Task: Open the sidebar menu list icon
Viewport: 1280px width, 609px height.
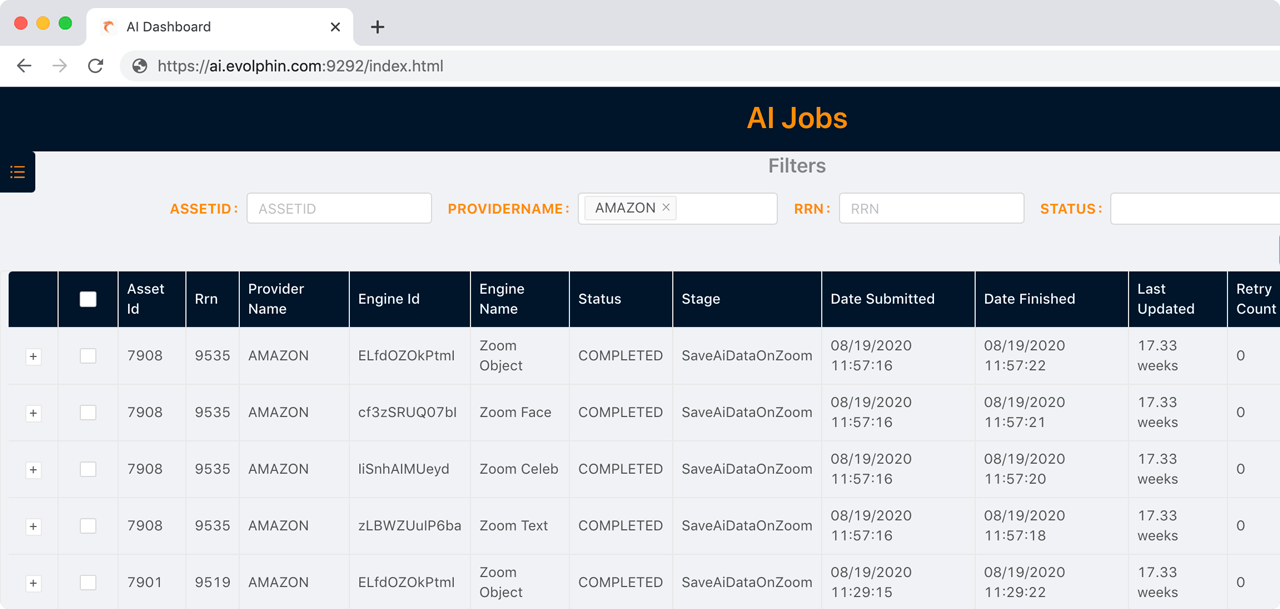Action: (17, 172)
